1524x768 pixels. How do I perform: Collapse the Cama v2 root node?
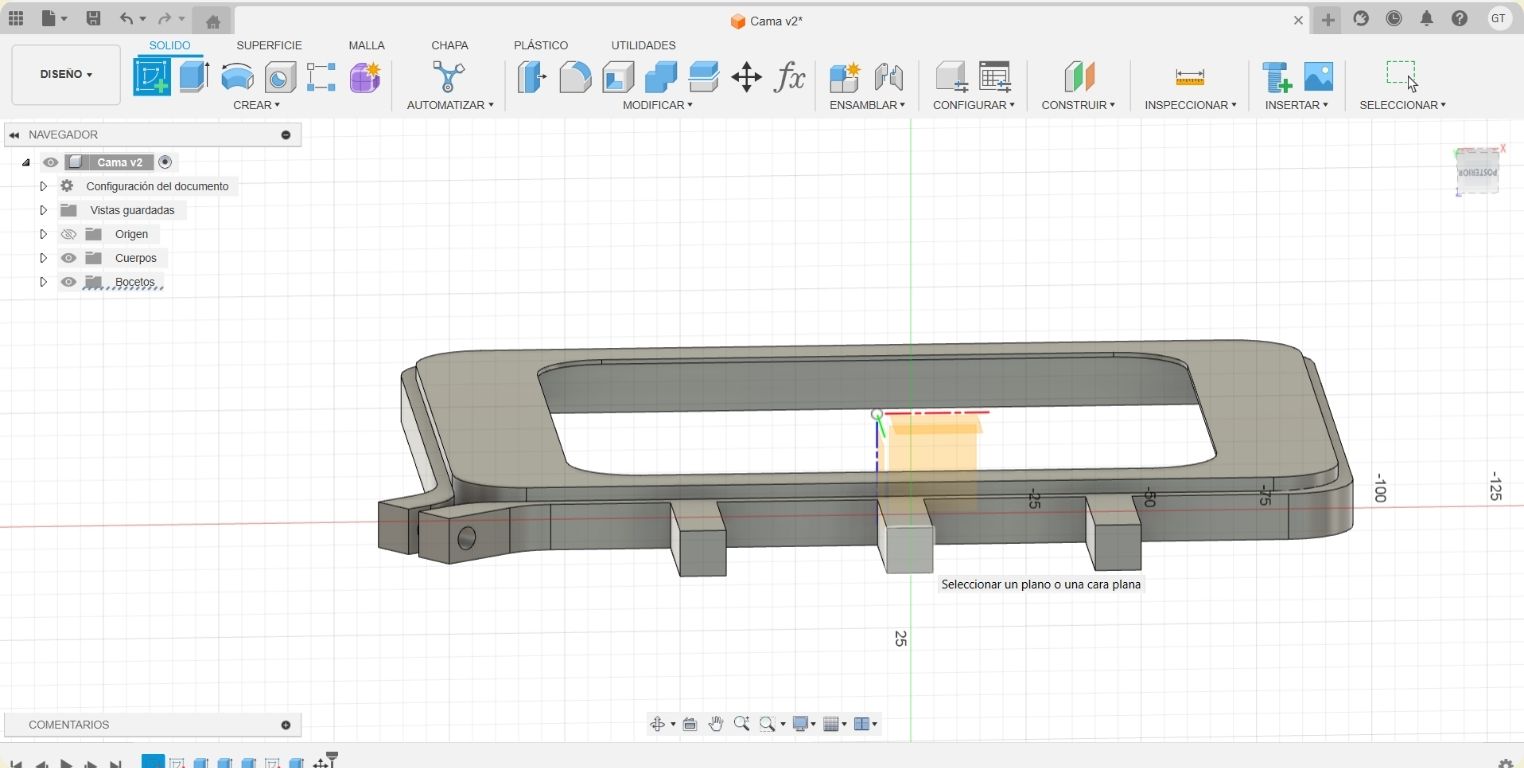click(x=25, y=162)
